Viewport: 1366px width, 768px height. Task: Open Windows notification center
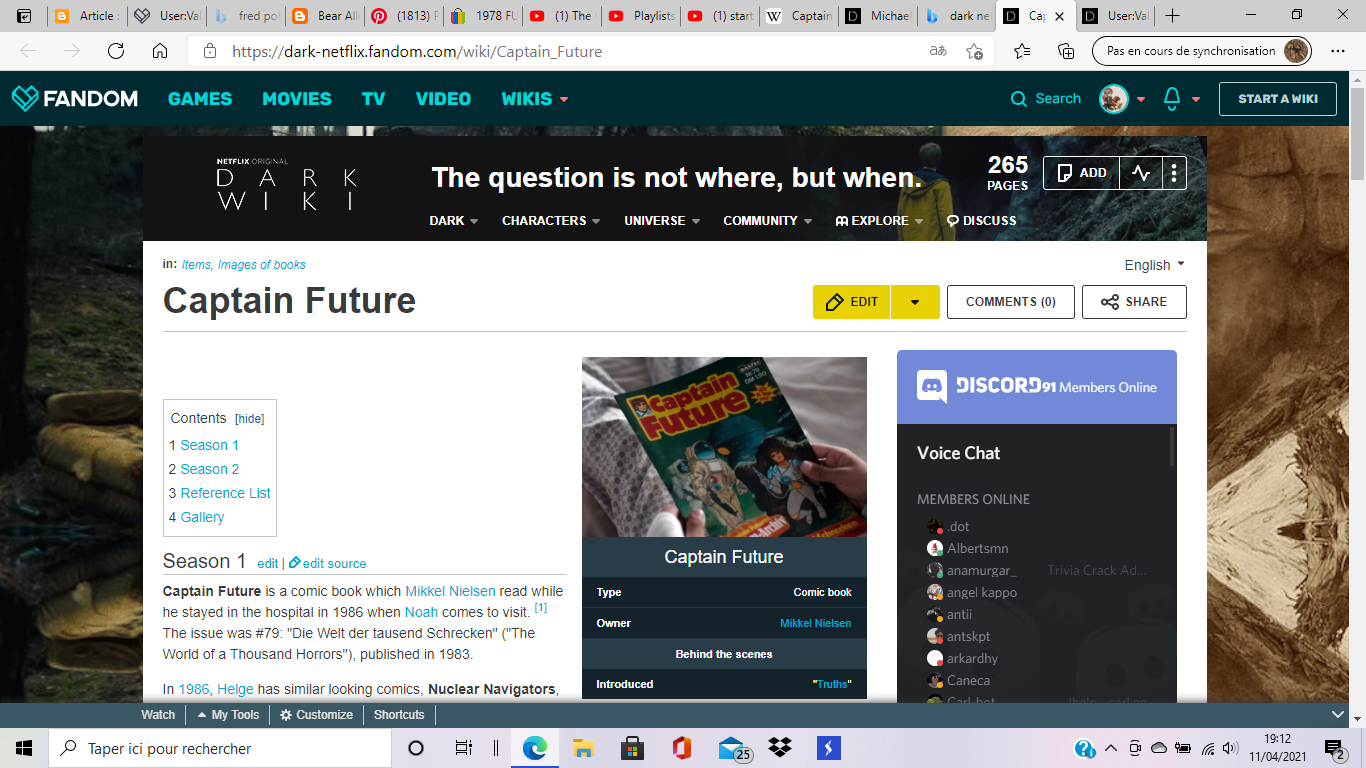tap(1334, 748)
